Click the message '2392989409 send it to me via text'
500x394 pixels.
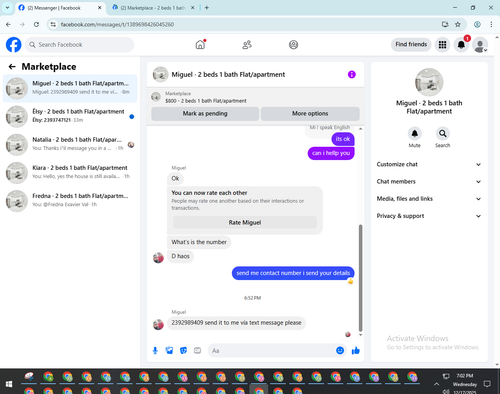point(236,323)
